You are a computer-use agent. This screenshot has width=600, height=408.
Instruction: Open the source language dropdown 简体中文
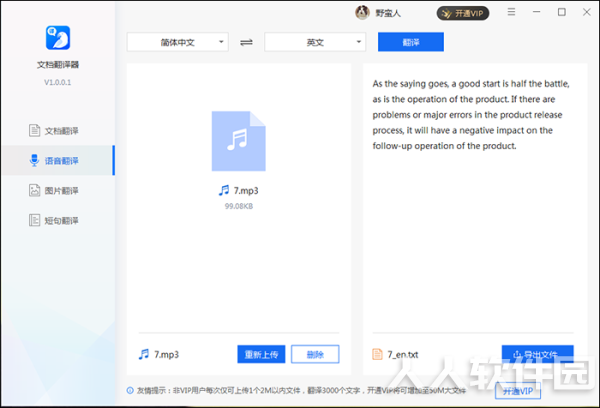[x=178, y=42]
